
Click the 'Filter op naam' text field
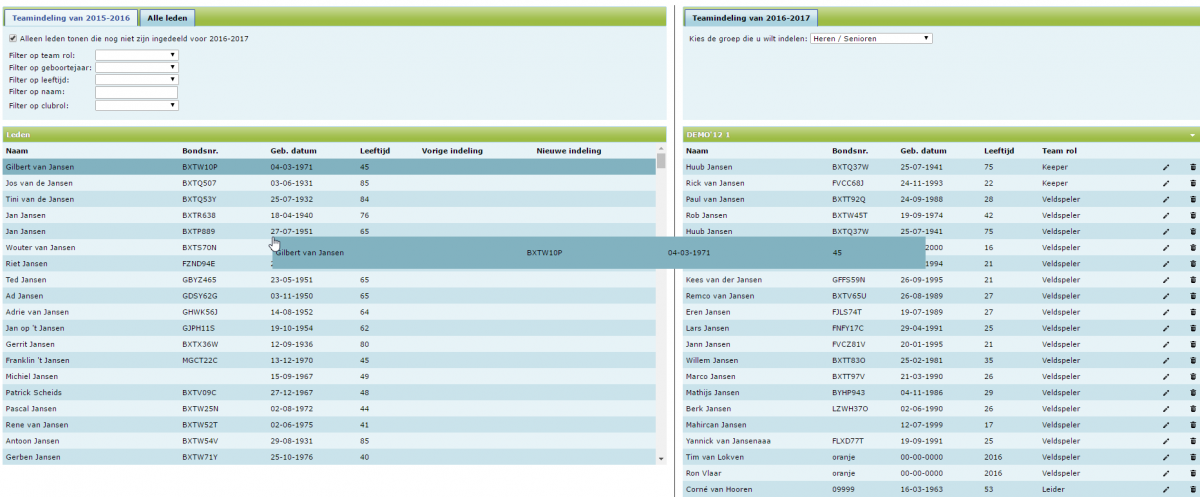[137, 92]
